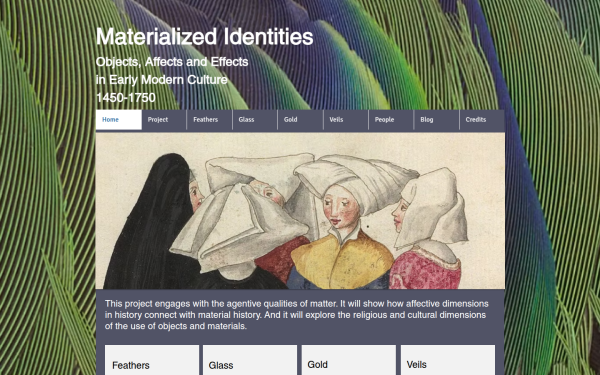Image resolution: width=600 pixels, height=375 pixels.
Task: Visit the Blog menu item
Action: (437, 120)
